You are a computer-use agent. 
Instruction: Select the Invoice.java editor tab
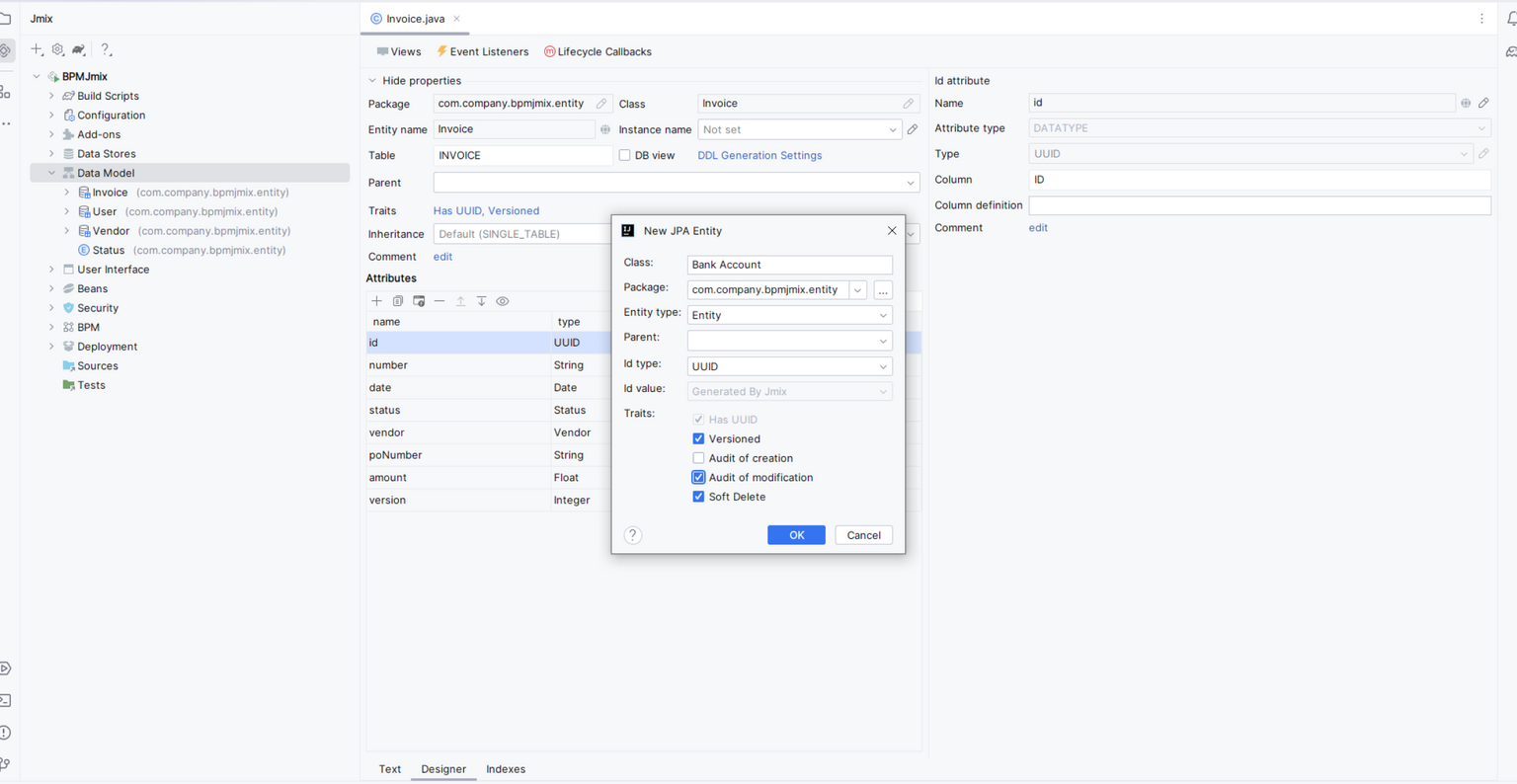(x=415, y=19)
